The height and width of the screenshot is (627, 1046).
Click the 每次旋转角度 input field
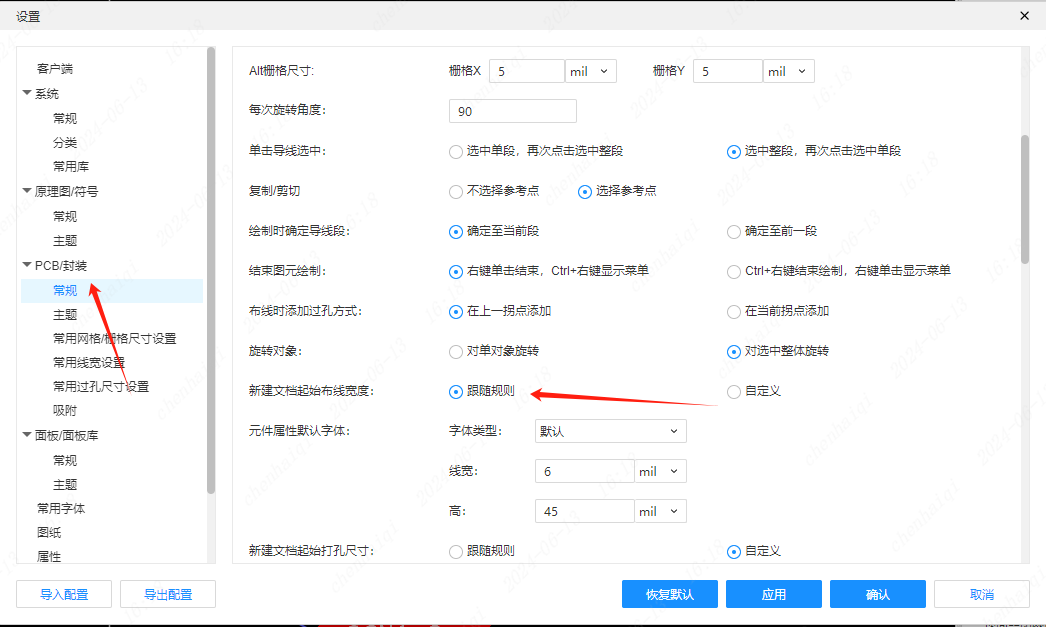pos(513,112)
